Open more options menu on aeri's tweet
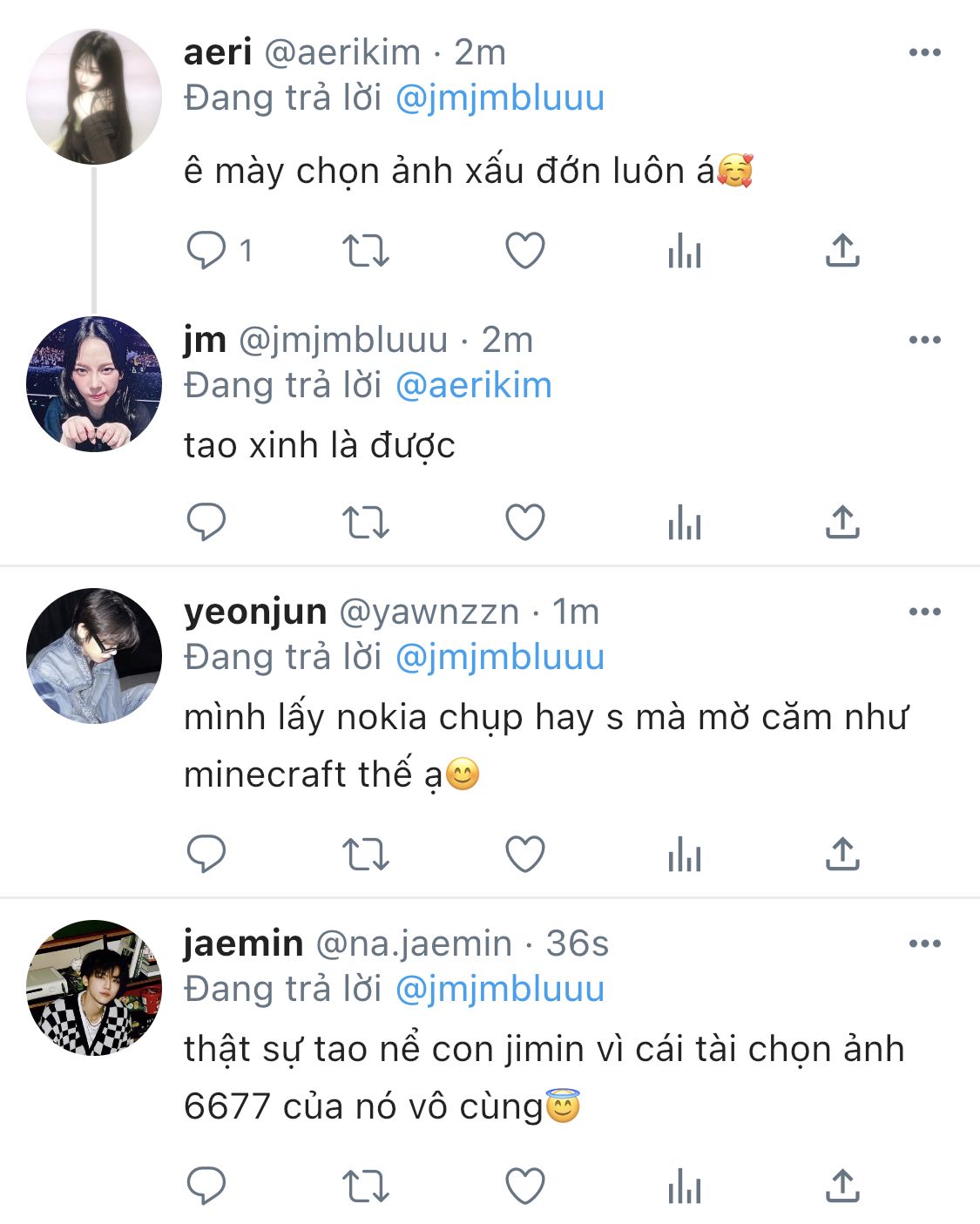This screenshot has width=980, height=1224. pyautogui.click(x=924, y=52)
